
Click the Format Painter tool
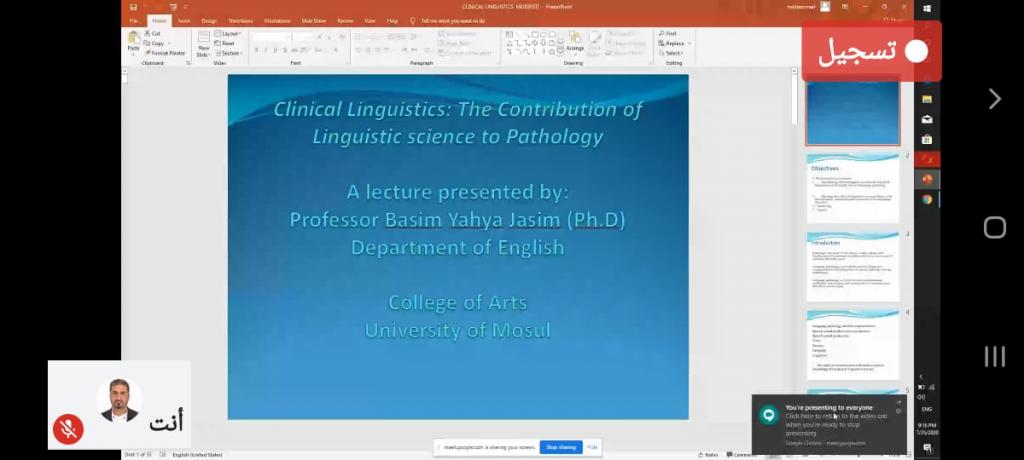point(166,53)
